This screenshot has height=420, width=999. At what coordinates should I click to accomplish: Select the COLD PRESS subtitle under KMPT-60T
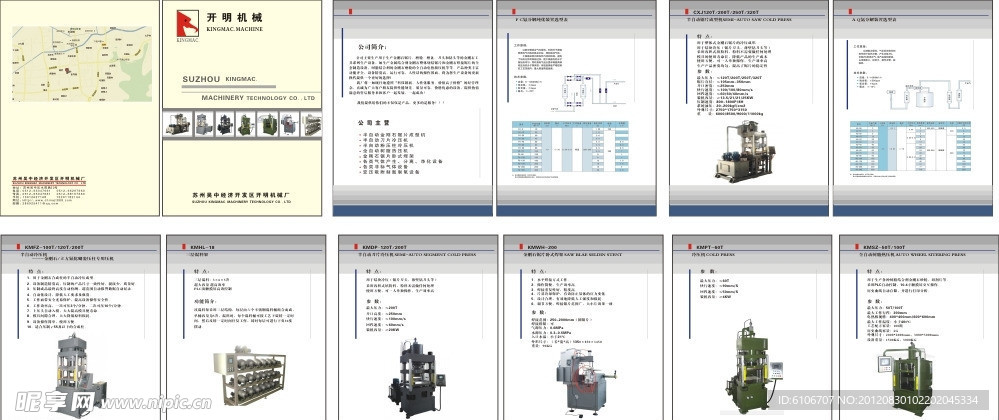720,254
